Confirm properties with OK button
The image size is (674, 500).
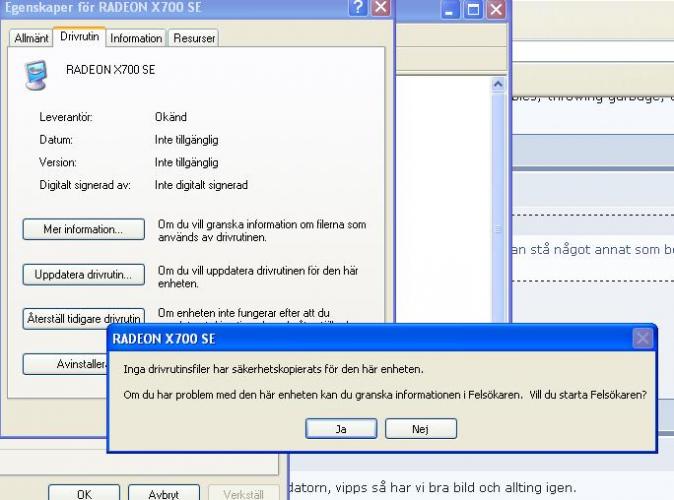coord(84,493)
